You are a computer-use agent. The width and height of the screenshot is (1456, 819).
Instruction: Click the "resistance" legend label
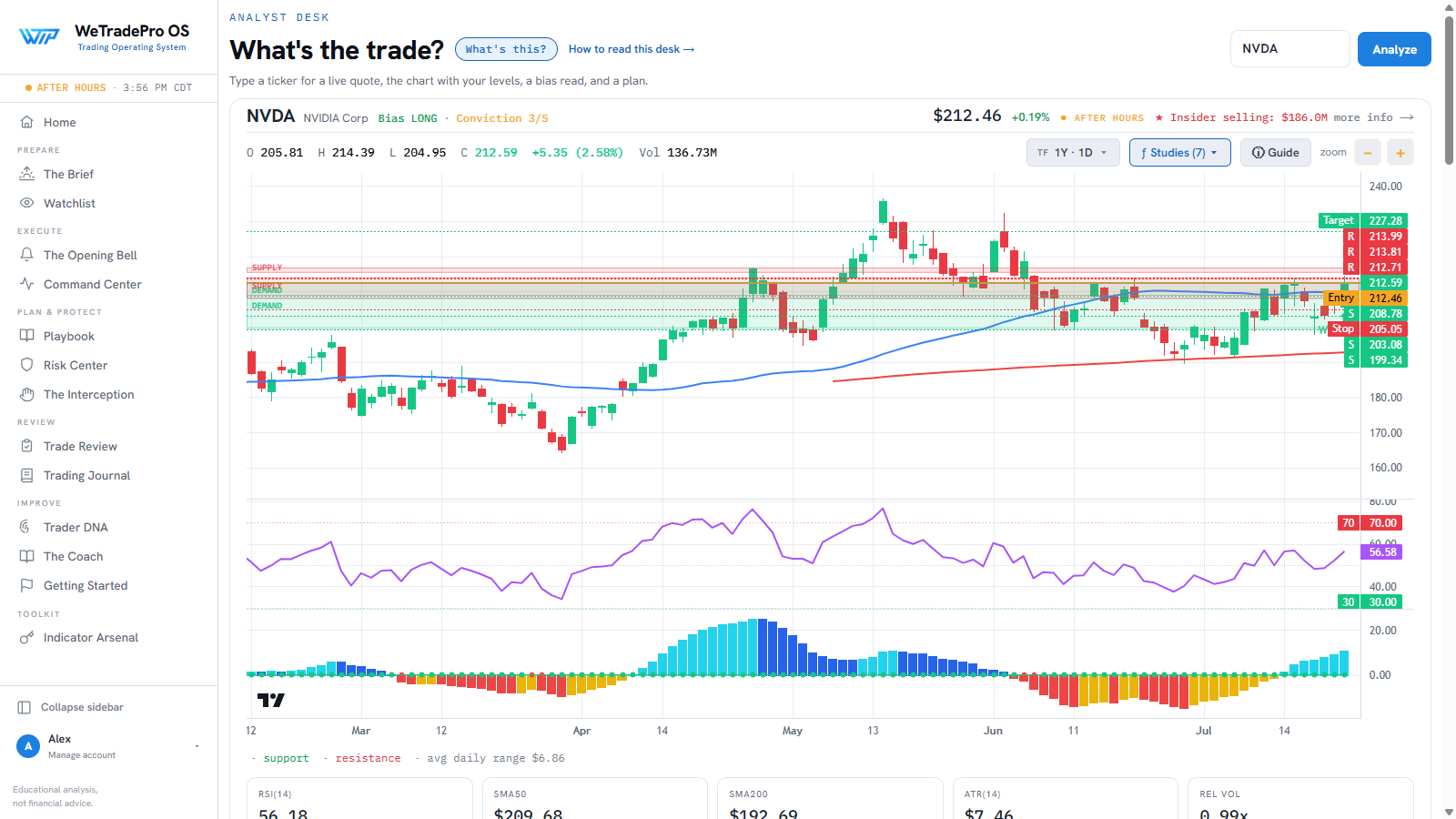(368, 758)
